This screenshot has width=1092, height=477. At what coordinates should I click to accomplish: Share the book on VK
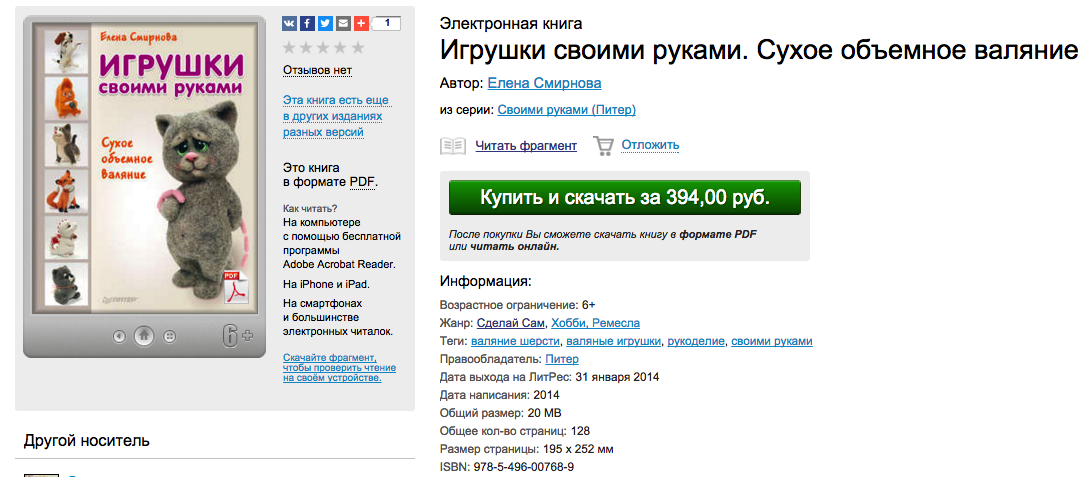[290, 24]
